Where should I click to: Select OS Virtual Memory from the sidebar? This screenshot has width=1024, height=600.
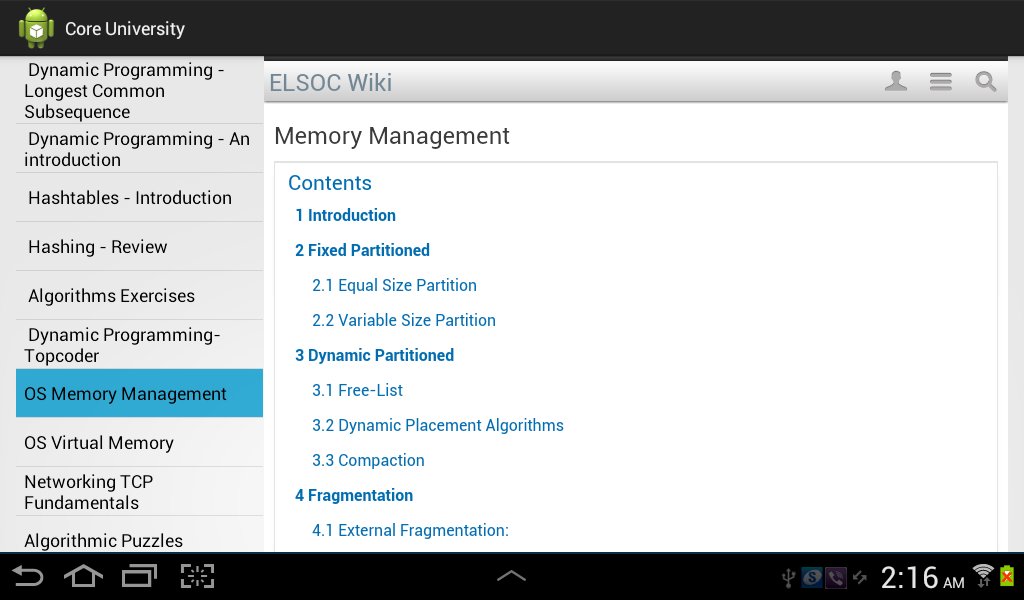[102, 442]
